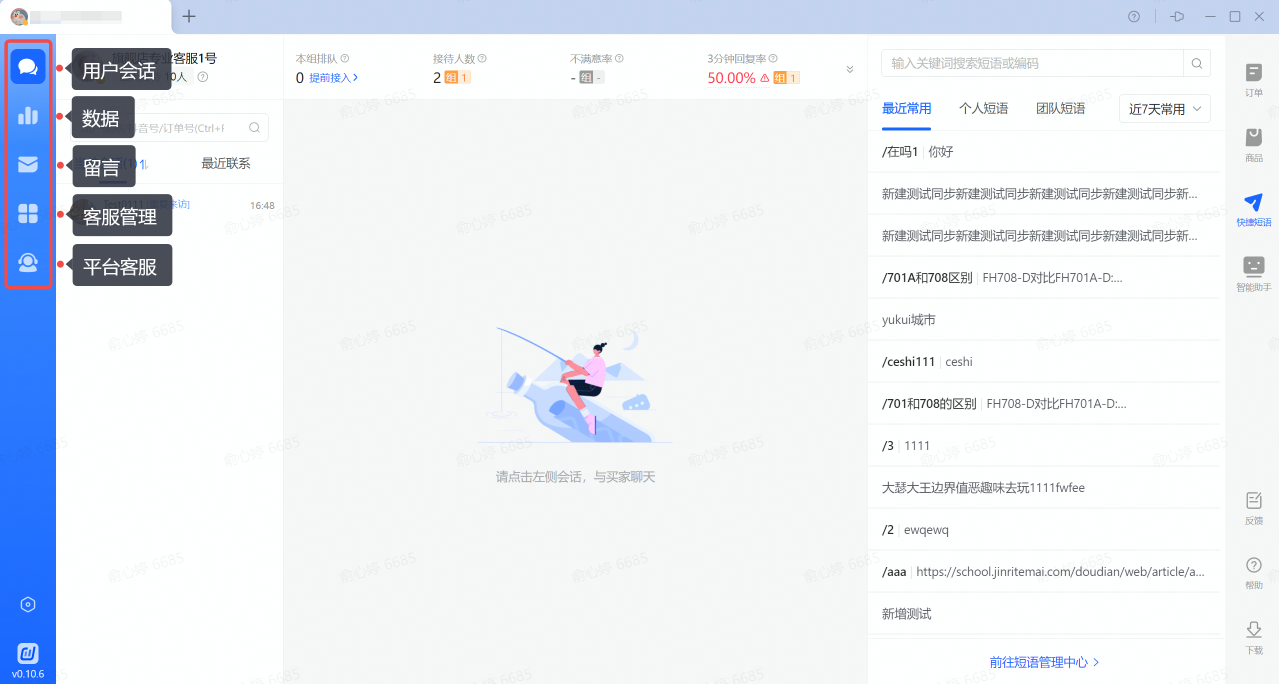Open the 订单 panel icon
Screen dimensions: 1279x684
pyautogui.click(x=1253, y=80)
